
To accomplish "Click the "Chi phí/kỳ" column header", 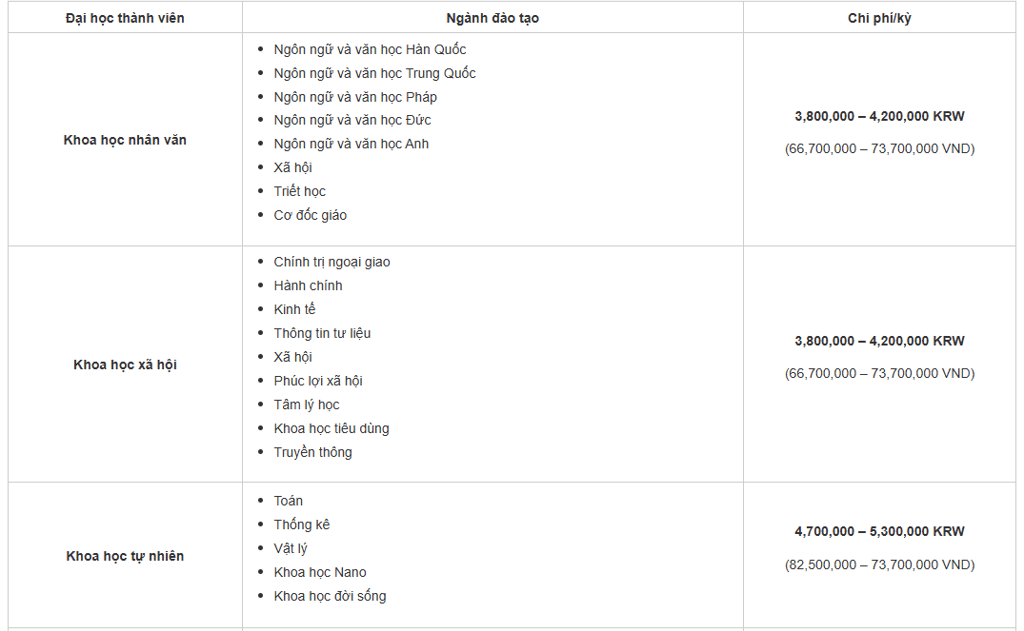I will (x=879, y=18).
